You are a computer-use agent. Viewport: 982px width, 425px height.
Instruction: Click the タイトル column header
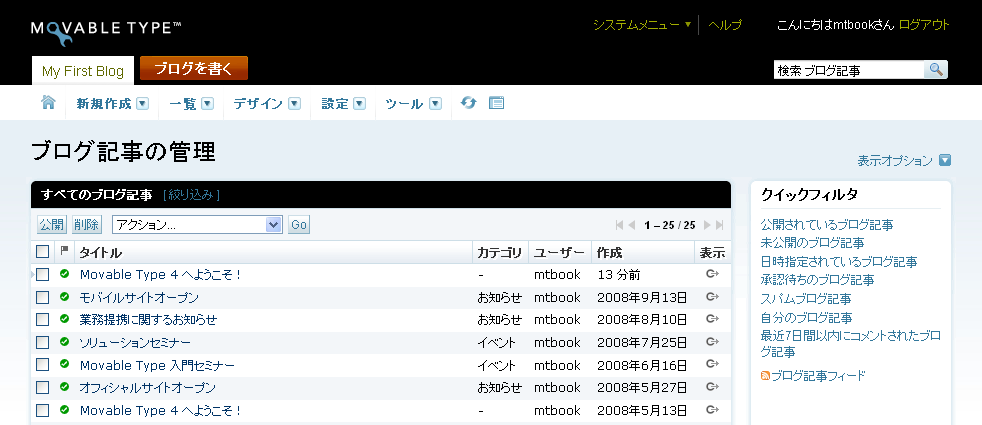click(x=100, y=253)
